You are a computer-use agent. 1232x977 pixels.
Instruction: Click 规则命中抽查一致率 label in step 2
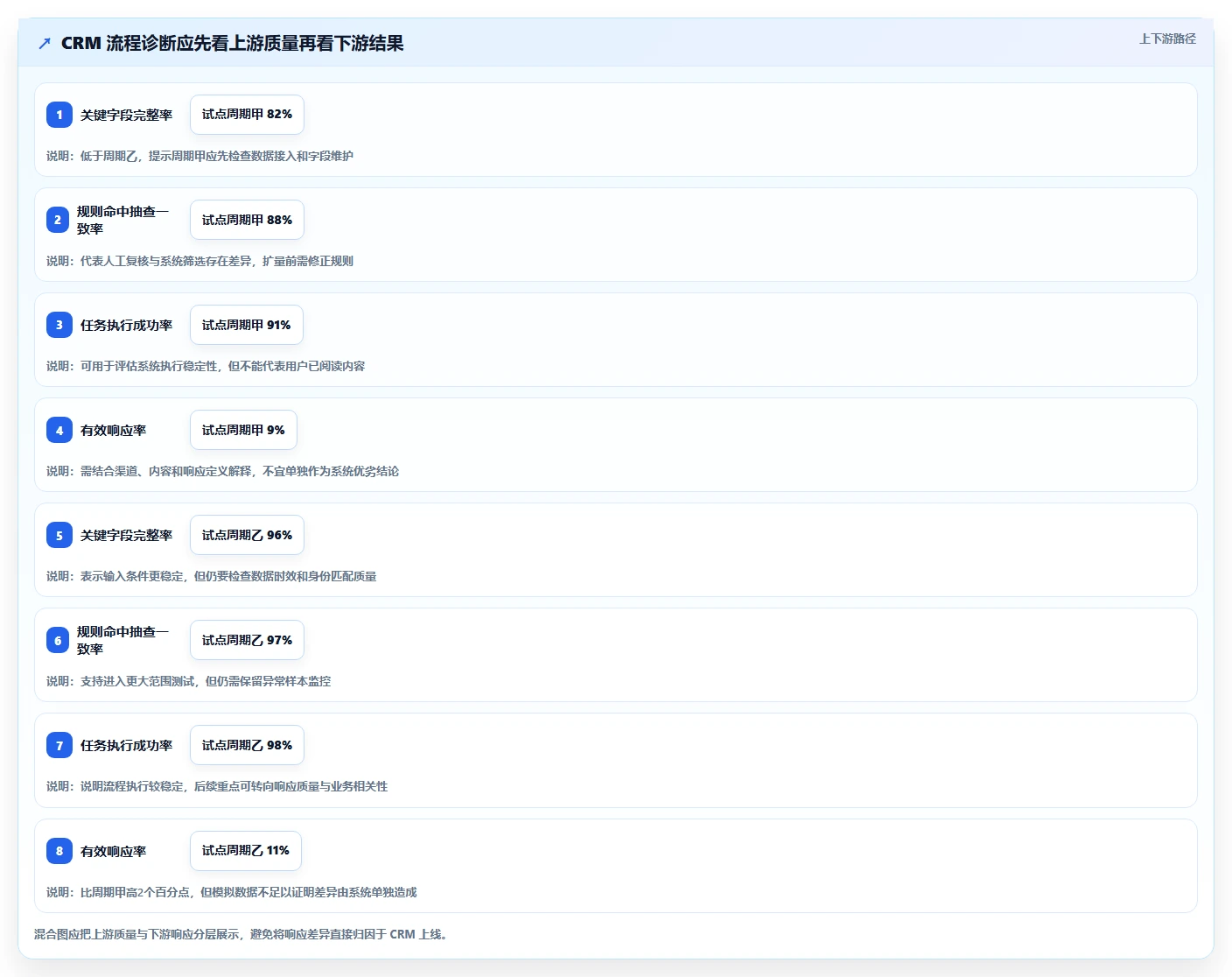point(122,220)
